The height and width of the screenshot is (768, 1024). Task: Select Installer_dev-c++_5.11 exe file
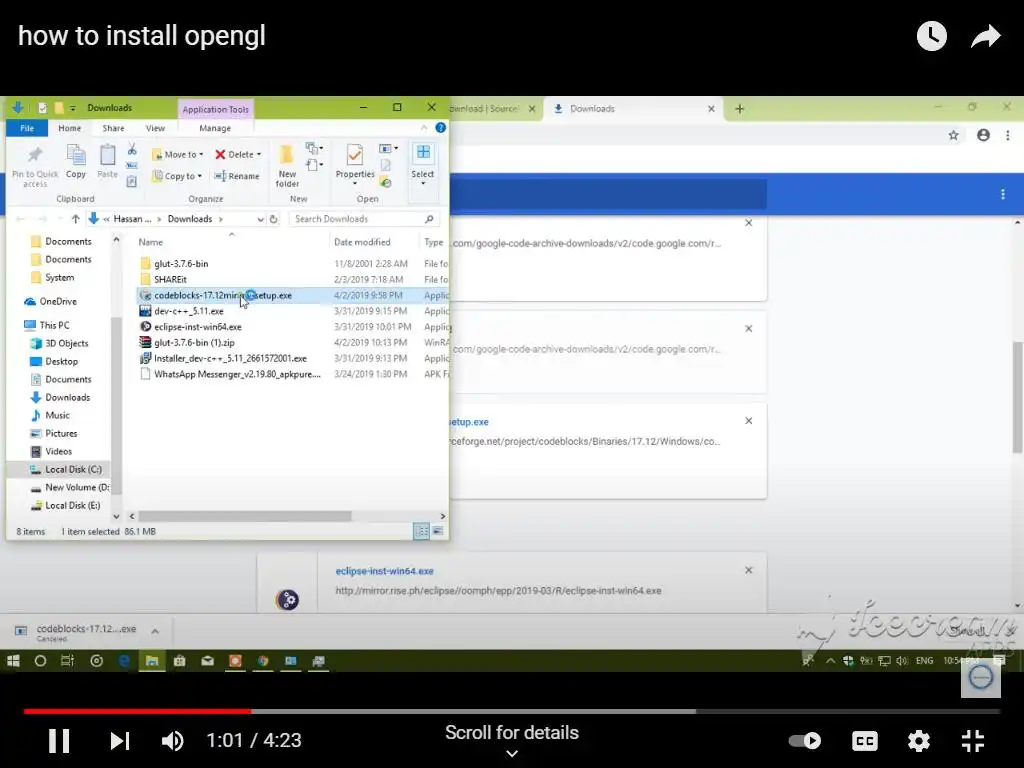pyautogui.click(x=231, y=359)
